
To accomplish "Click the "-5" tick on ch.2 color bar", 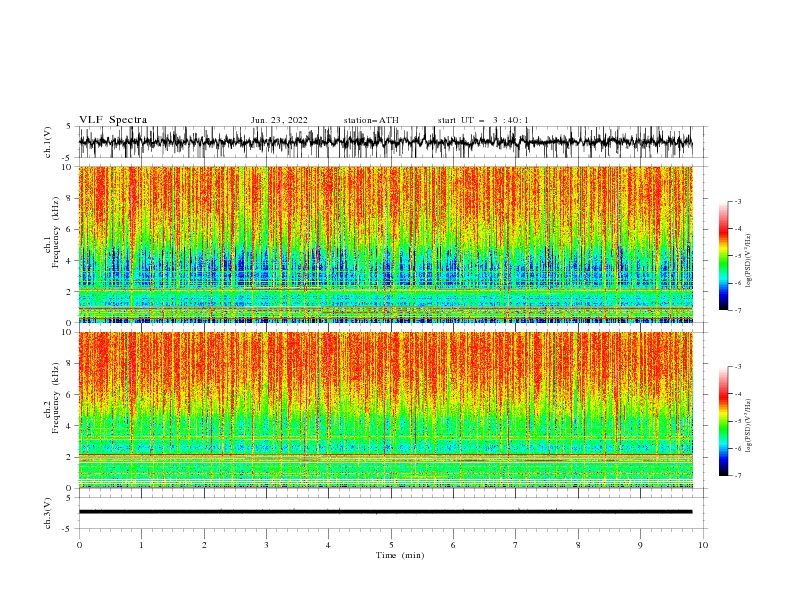I will click(737, 421).
